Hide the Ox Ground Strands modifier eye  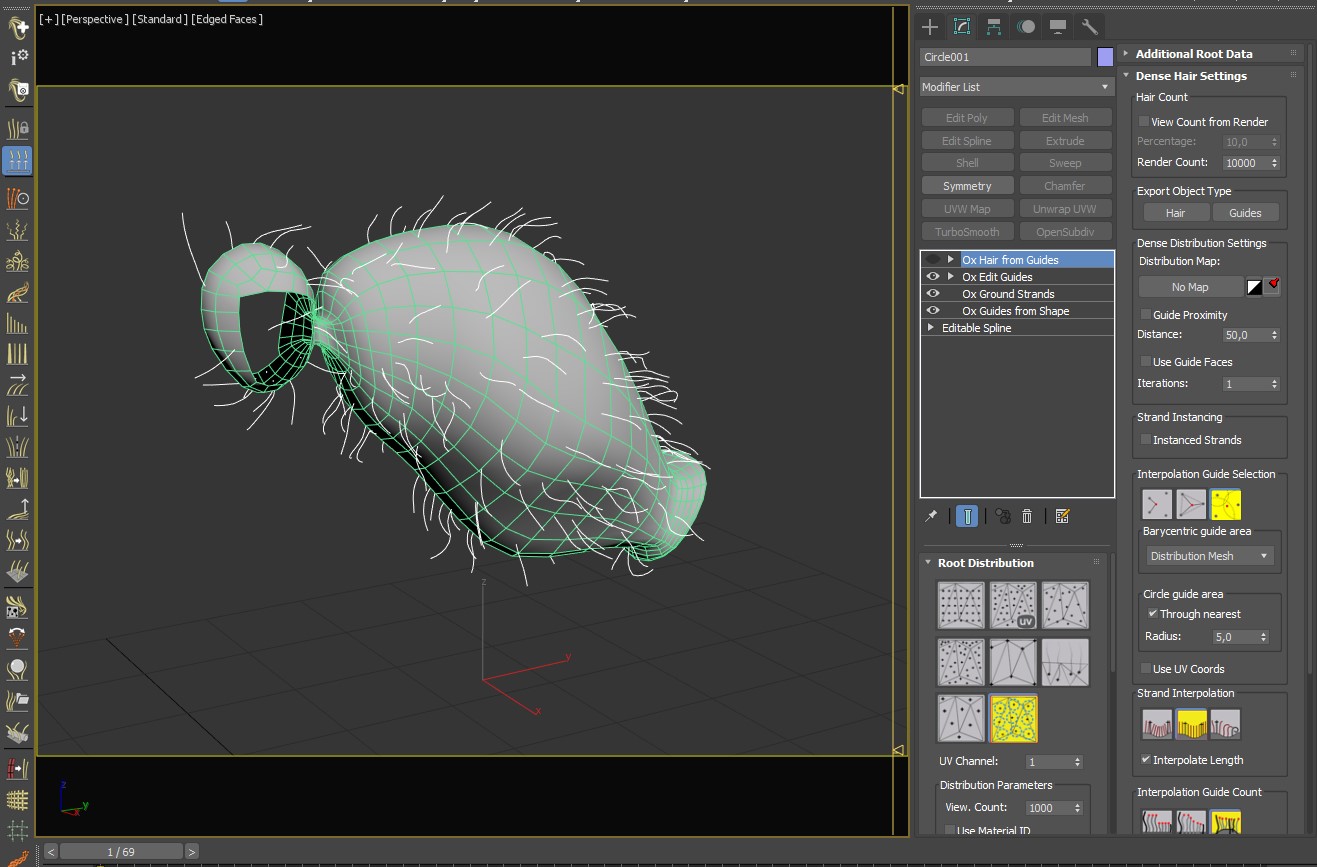pyautogui.click(x=933, y=294)
